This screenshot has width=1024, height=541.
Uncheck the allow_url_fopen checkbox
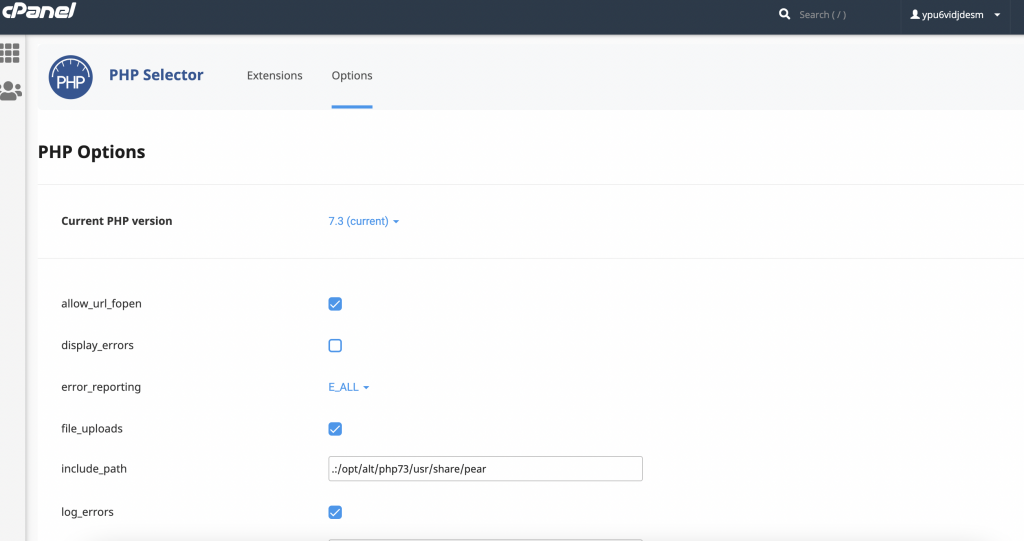click(335, 304)
